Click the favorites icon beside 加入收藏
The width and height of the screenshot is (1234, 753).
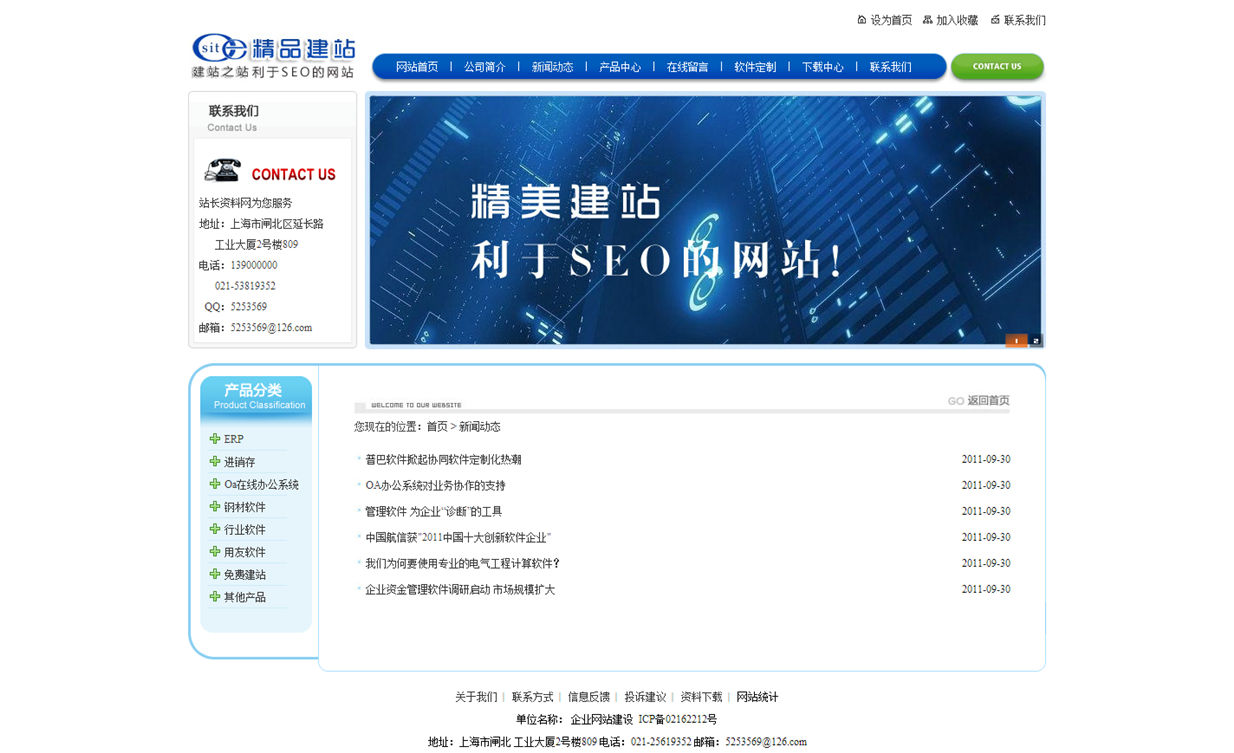click(x=928, y=19)
